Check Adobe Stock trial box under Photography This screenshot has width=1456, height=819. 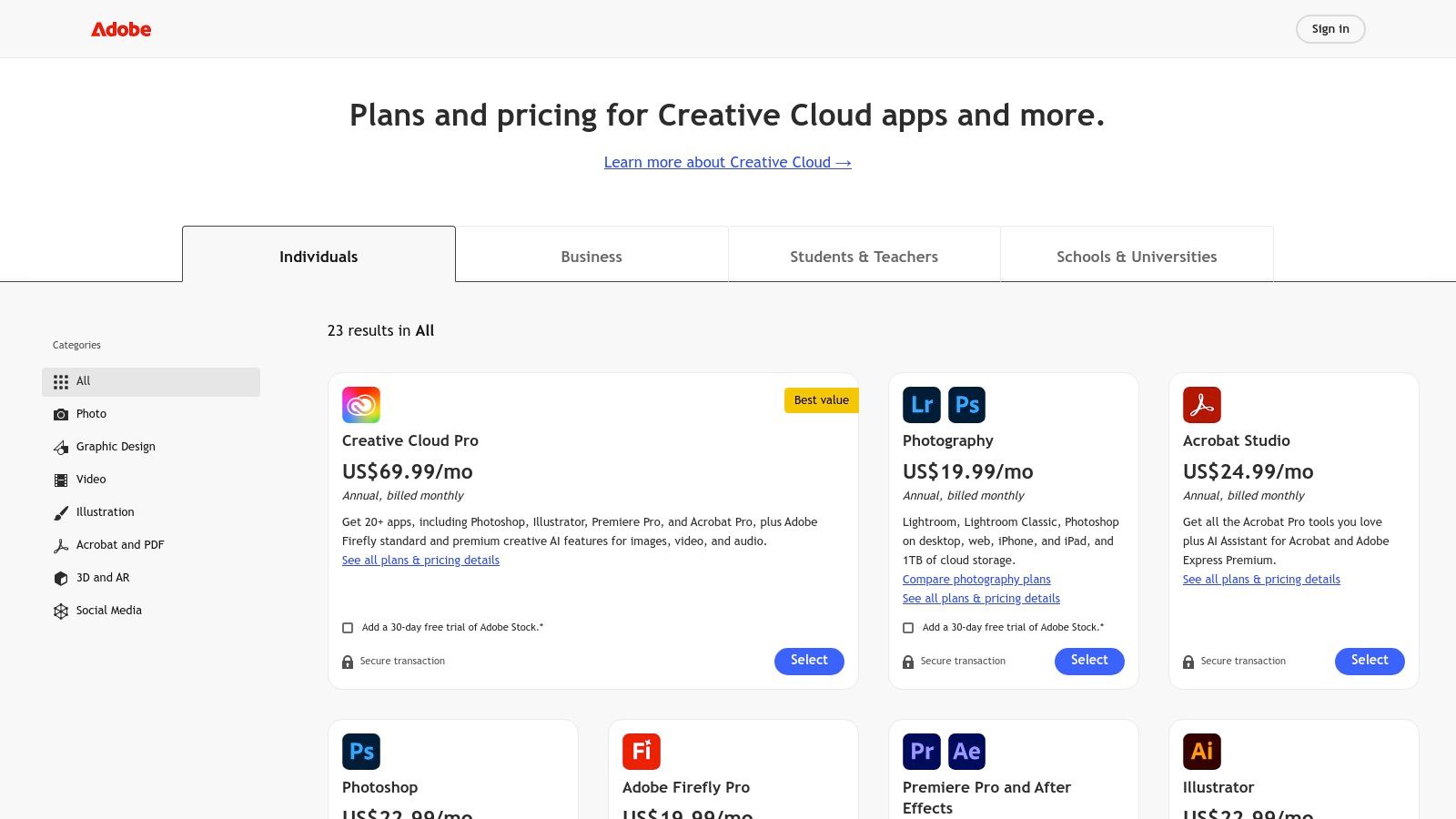click(908, 628)
